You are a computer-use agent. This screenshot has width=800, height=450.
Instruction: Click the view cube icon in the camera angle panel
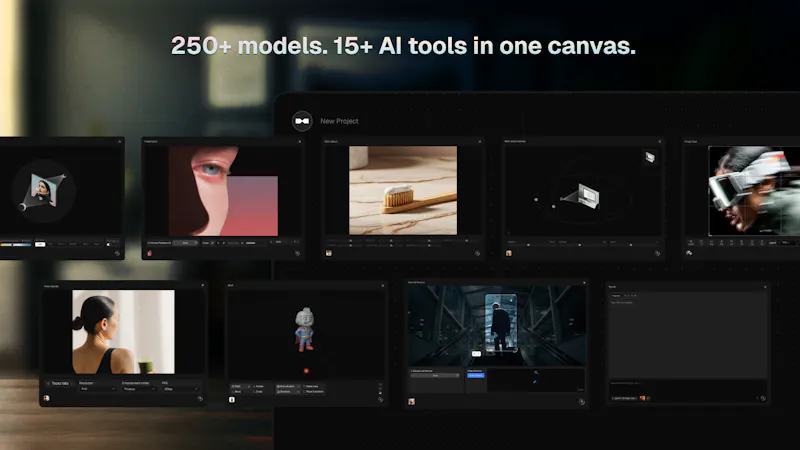pyautogui.click(x=650, y=157)
